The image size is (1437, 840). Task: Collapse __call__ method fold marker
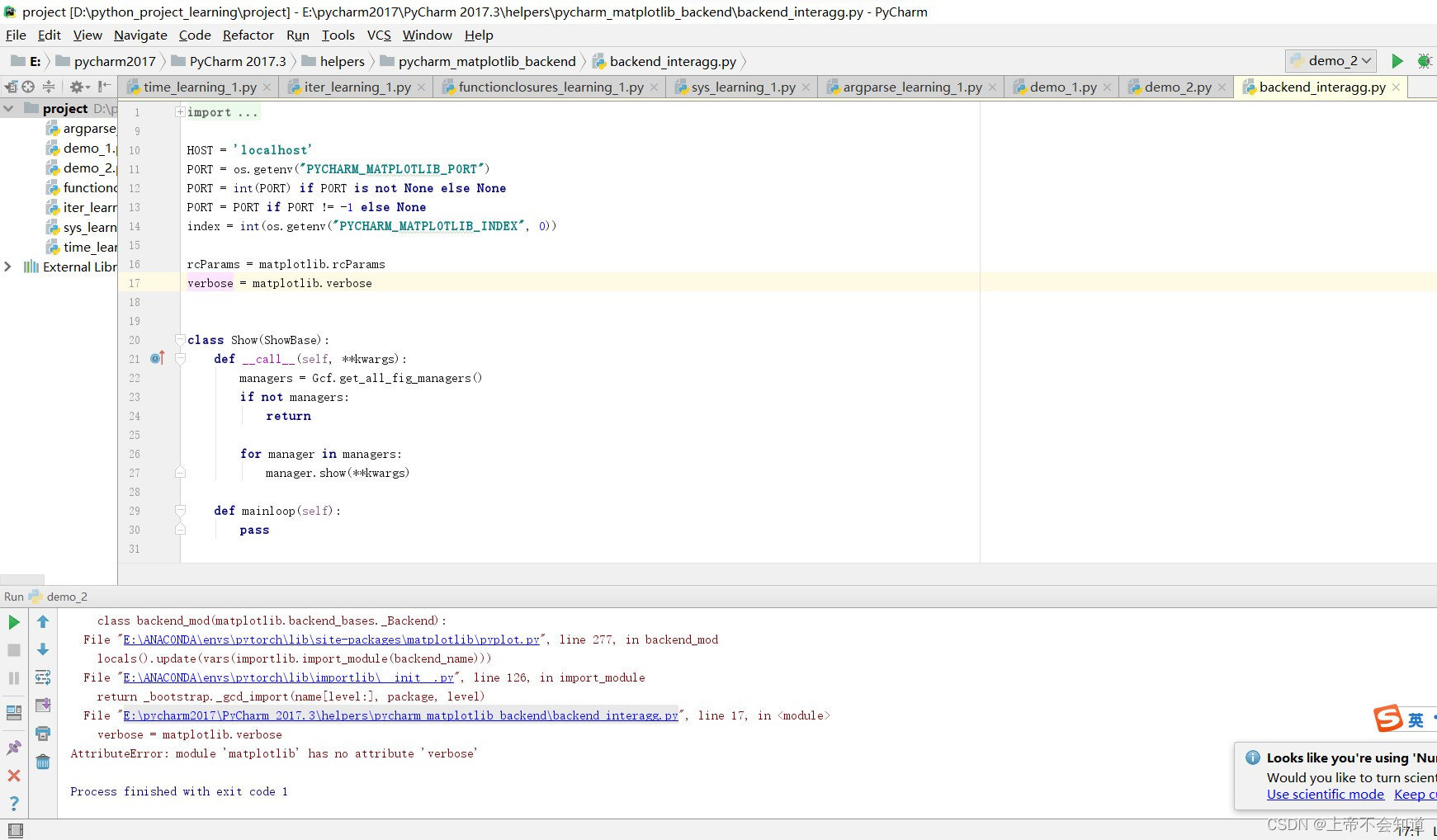point(179,359)
